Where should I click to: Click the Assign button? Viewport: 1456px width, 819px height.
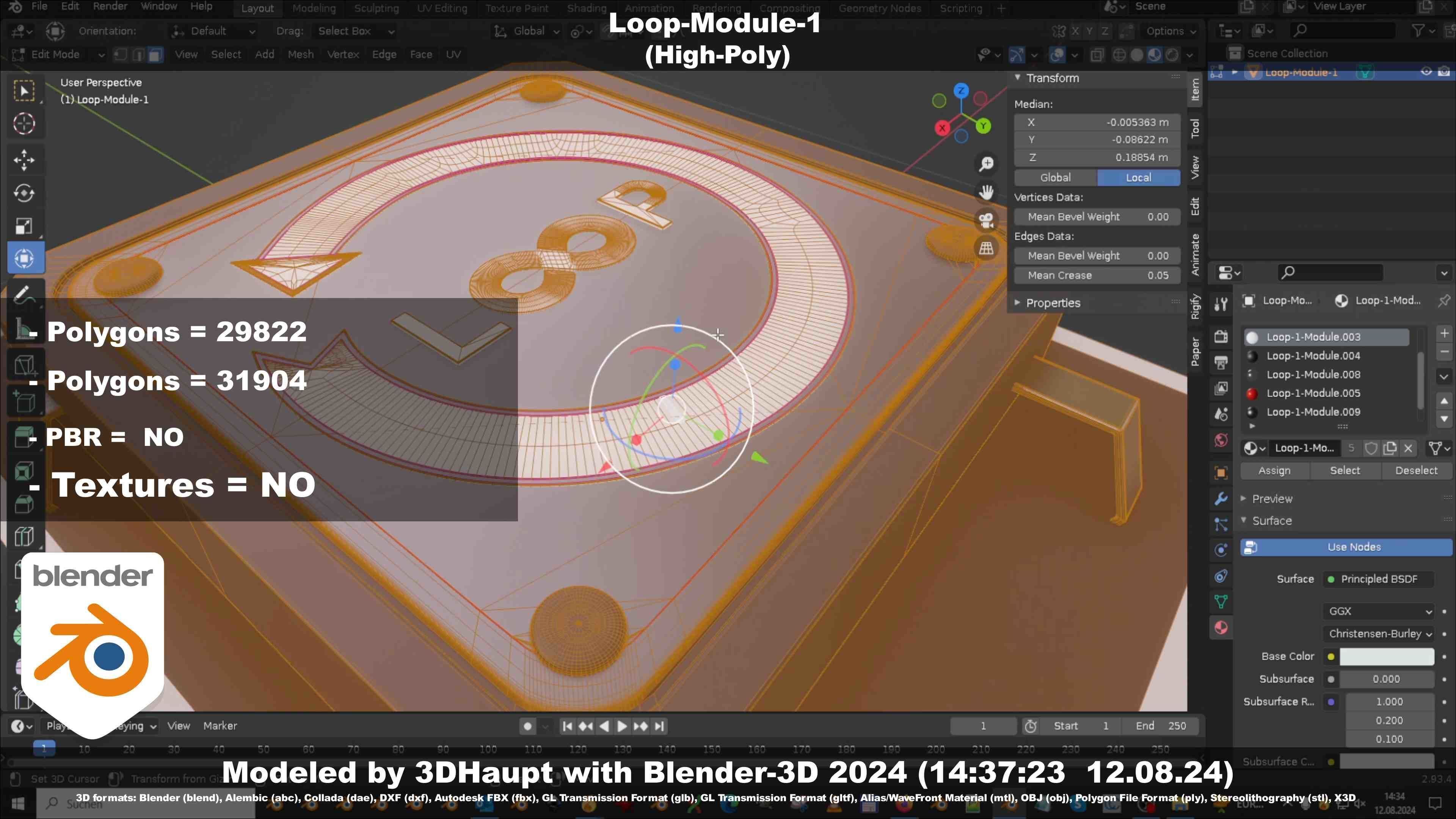pos(1274,471)
